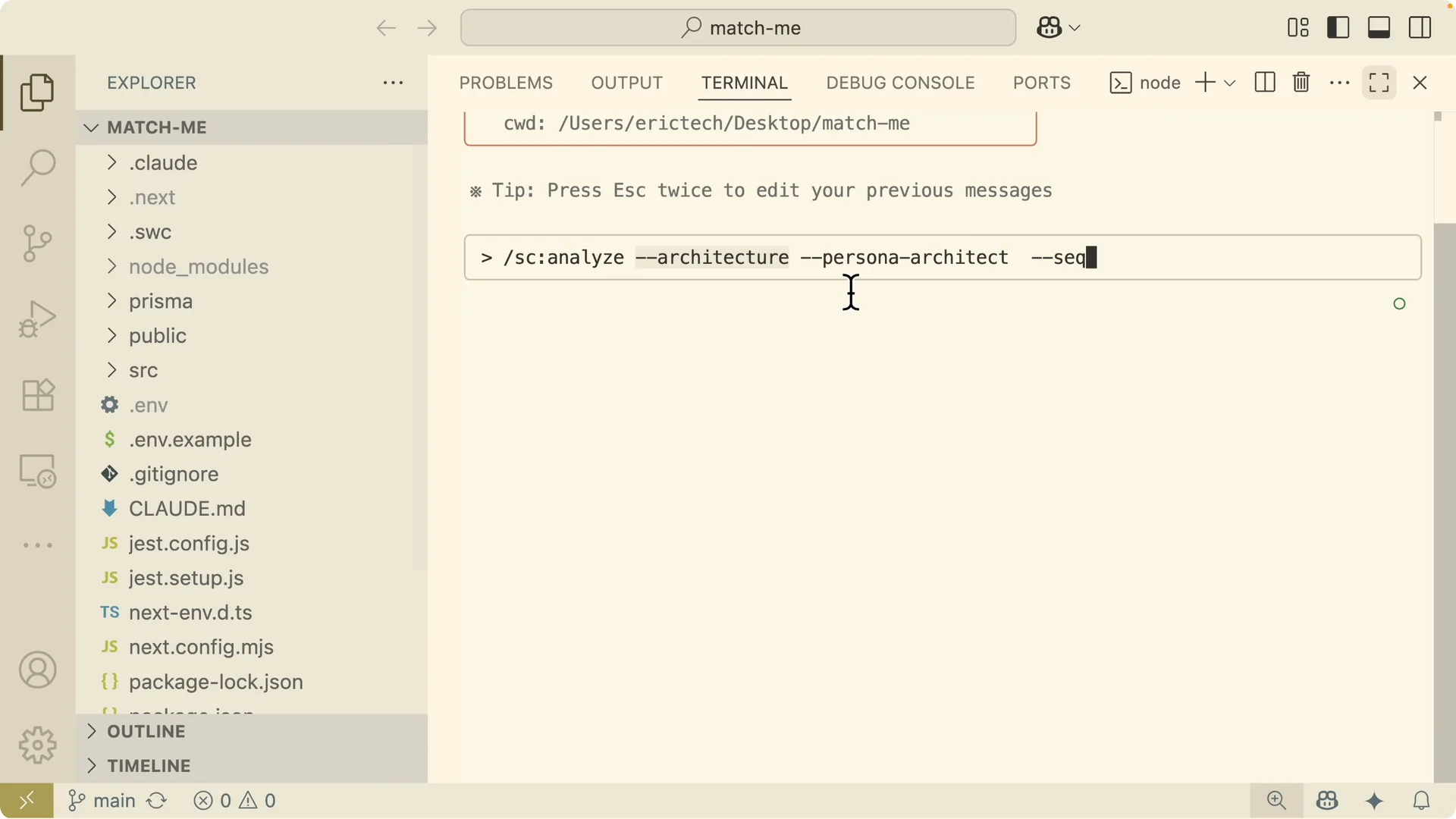Viewport: 1456px width, 819px height.
Task: Toggle Primary Side Bar visibility
Action: tap(1338, 28)
